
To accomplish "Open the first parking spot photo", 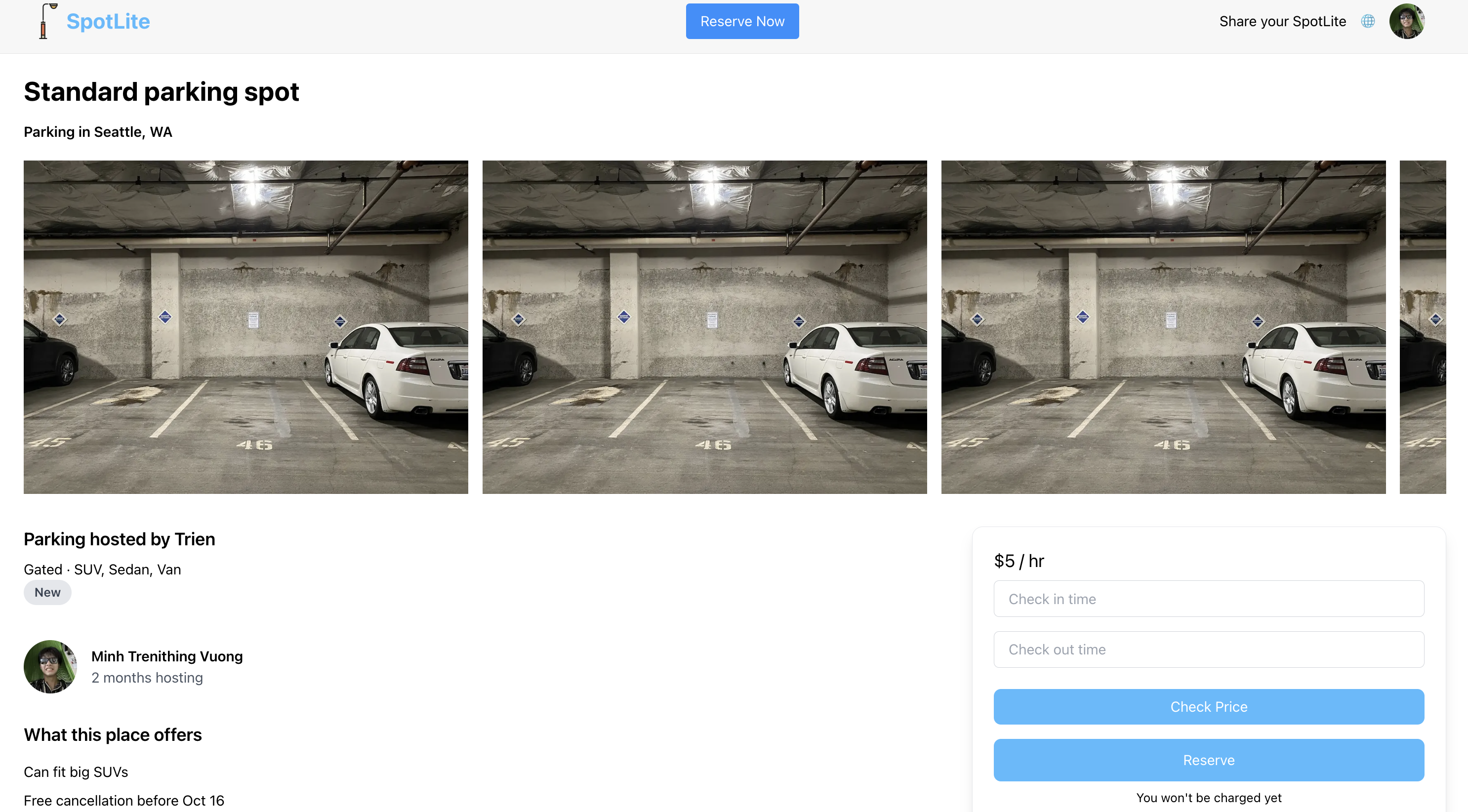I will click(x=245, y=326).
